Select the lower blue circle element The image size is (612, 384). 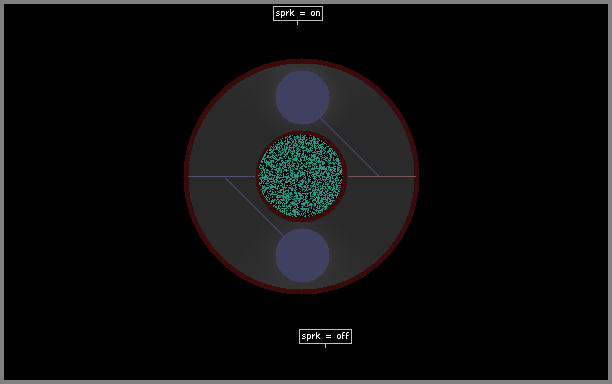tap(302, 255)
